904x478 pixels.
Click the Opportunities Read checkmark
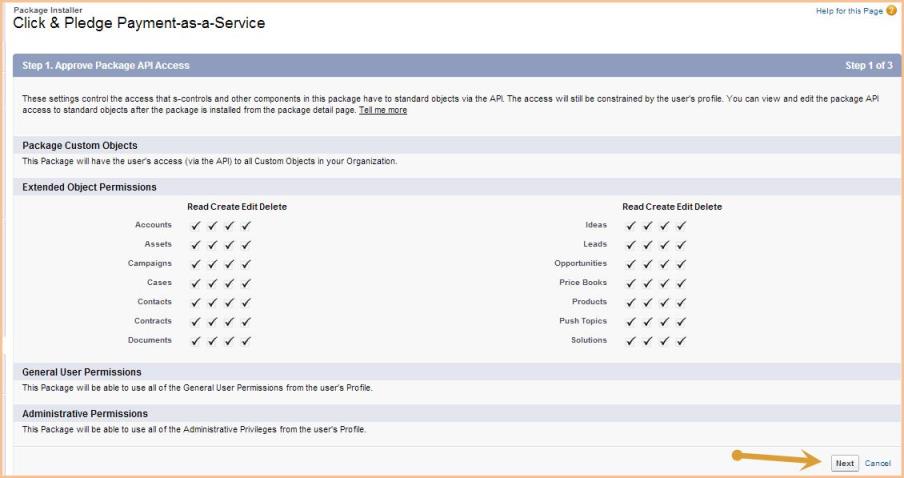pyautogui.click(x=631, y=264)
